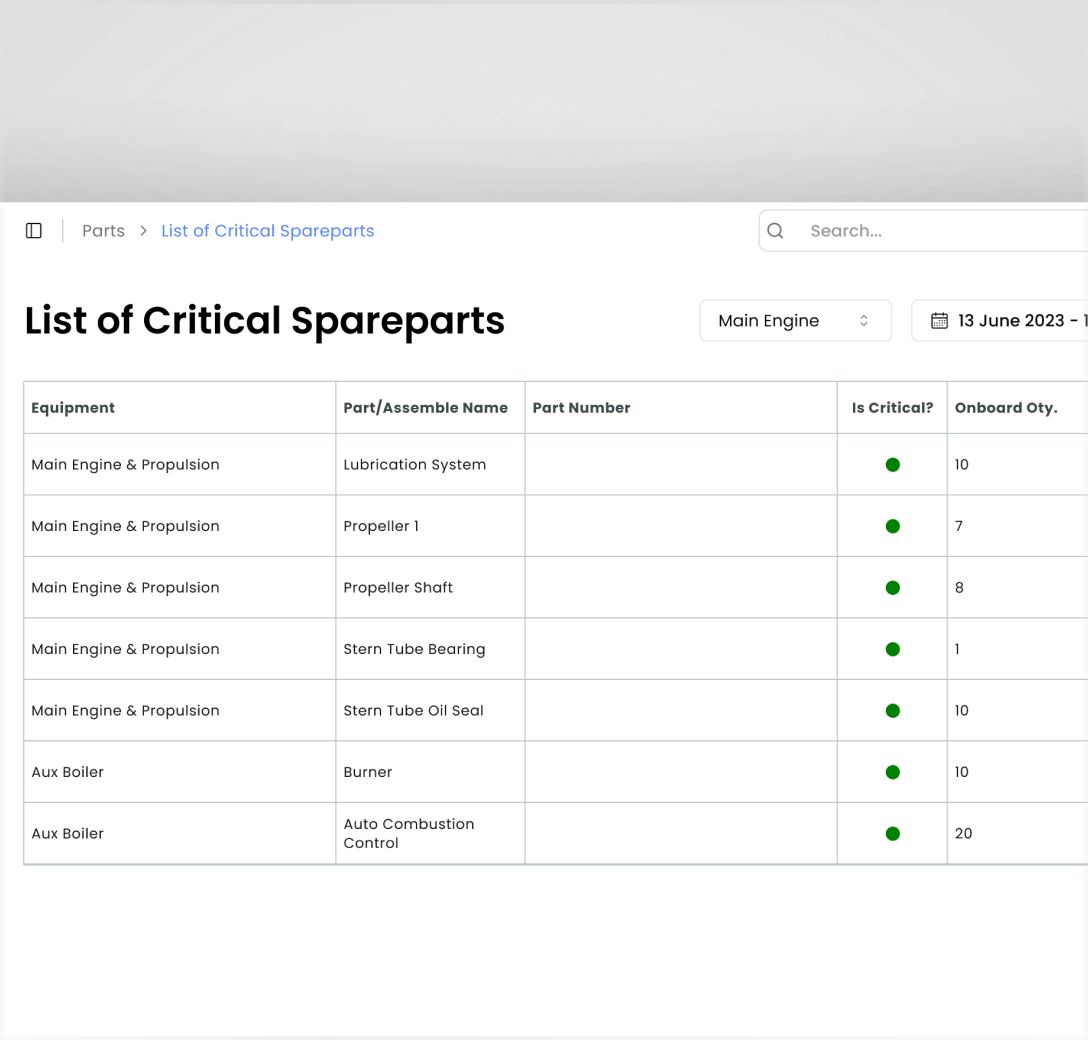
Task: Open the Main Engine filter dropdown
Action: [794, 321]
